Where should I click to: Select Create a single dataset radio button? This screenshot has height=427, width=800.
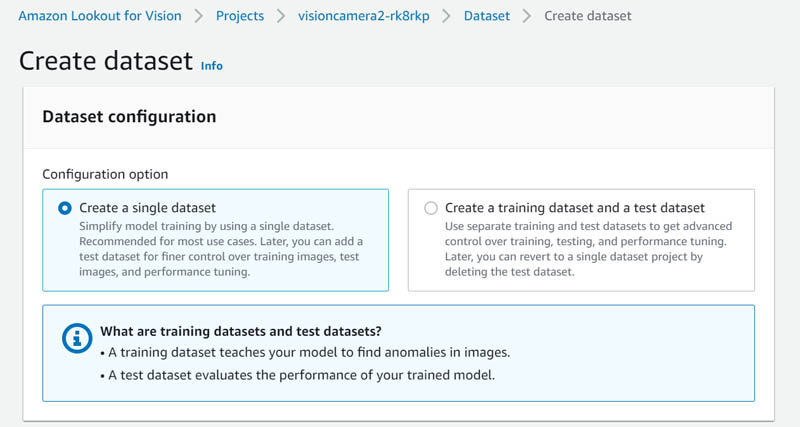click(65, 208)
